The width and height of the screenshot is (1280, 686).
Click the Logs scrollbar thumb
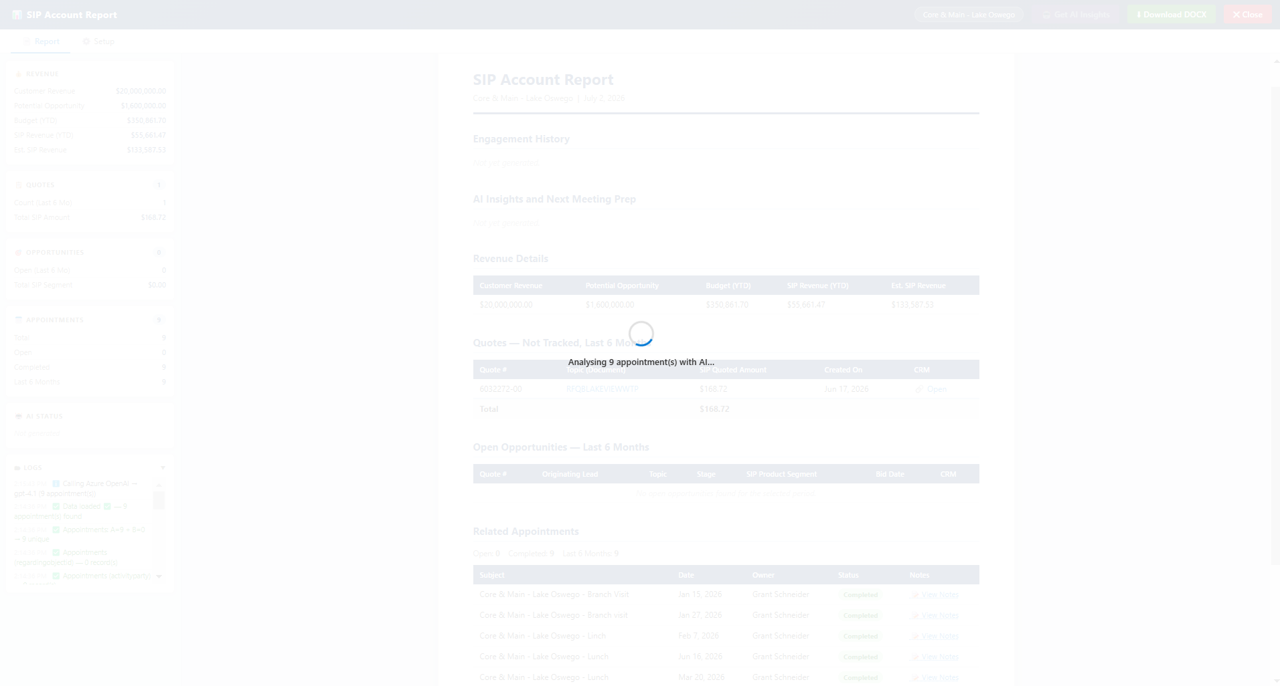(159, 500)
